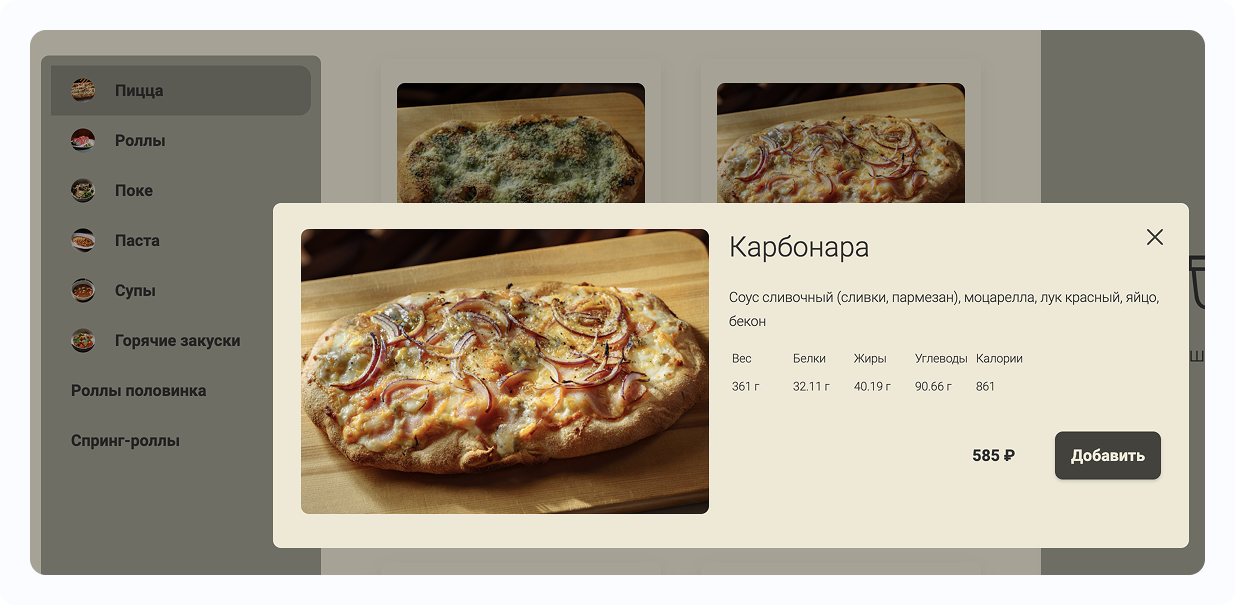Click the pasta dish icon
Screen dimensions: 1235x605
[x=83, y=240]
